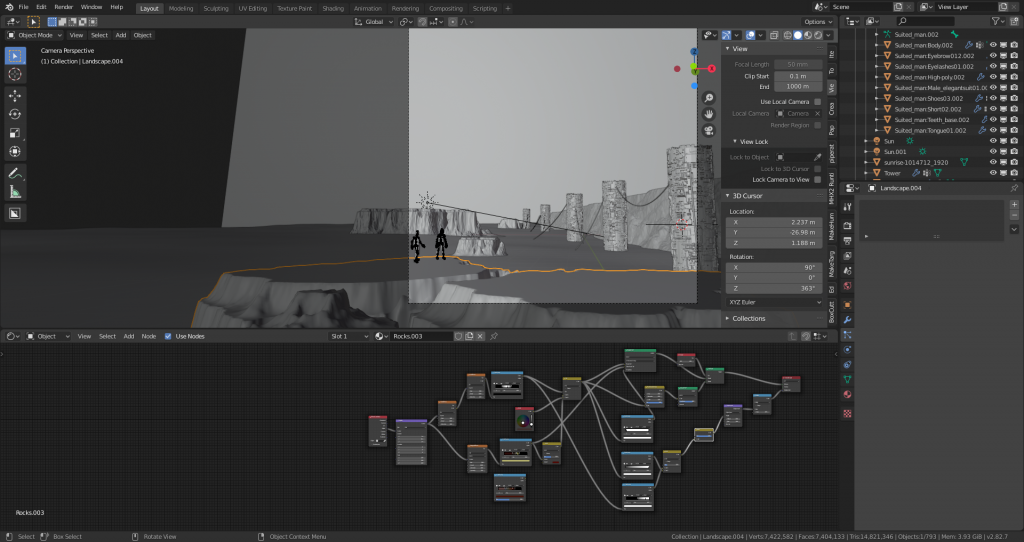The width and height of the screenshot is (1024, 542).
Task: Activate the Rotate tool
Action: click(x=16, y=114)
